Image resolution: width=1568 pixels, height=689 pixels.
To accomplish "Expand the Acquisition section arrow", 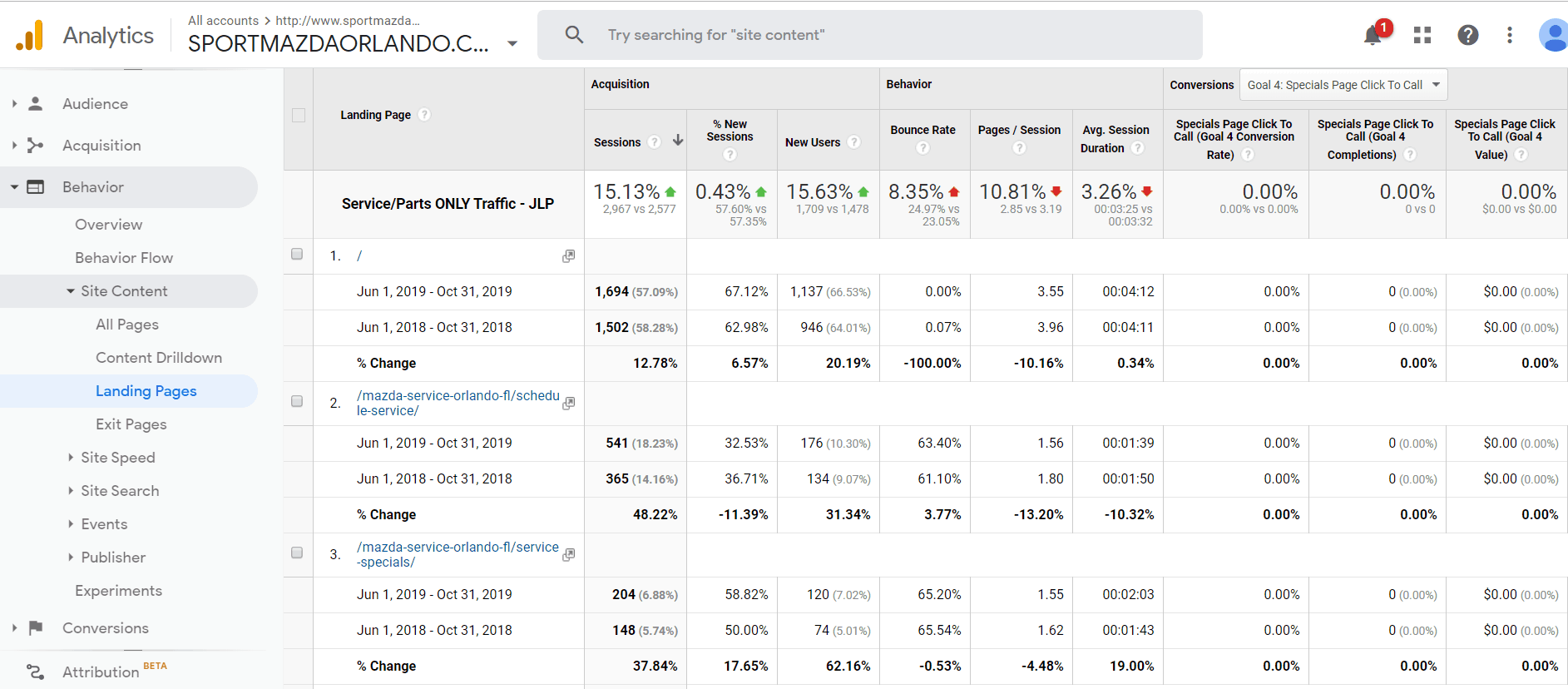I will (14, 146).
